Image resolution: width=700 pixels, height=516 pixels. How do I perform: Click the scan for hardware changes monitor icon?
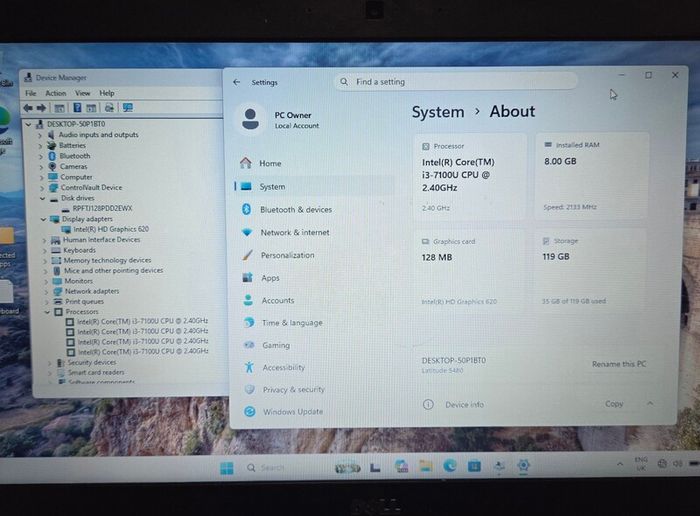128,108
